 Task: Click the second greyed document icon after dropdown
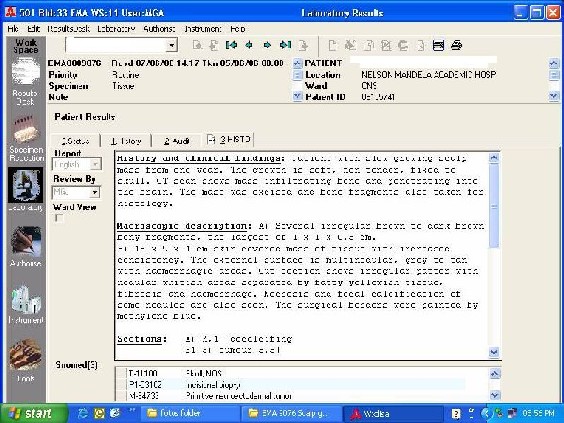click(x=214, y=45)
